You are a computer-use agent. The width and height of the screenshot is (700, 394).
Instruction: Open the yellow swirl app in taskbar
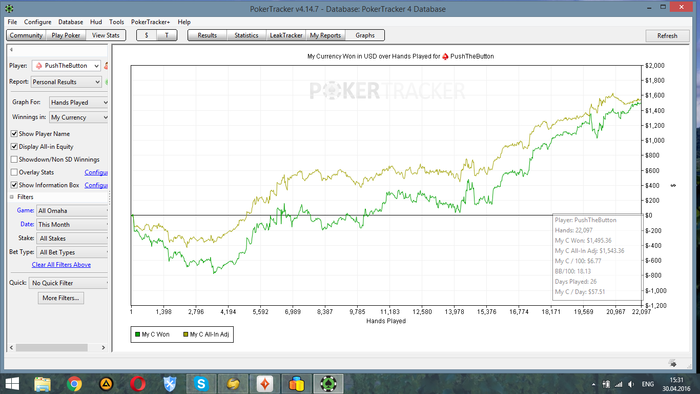[233, 384]
